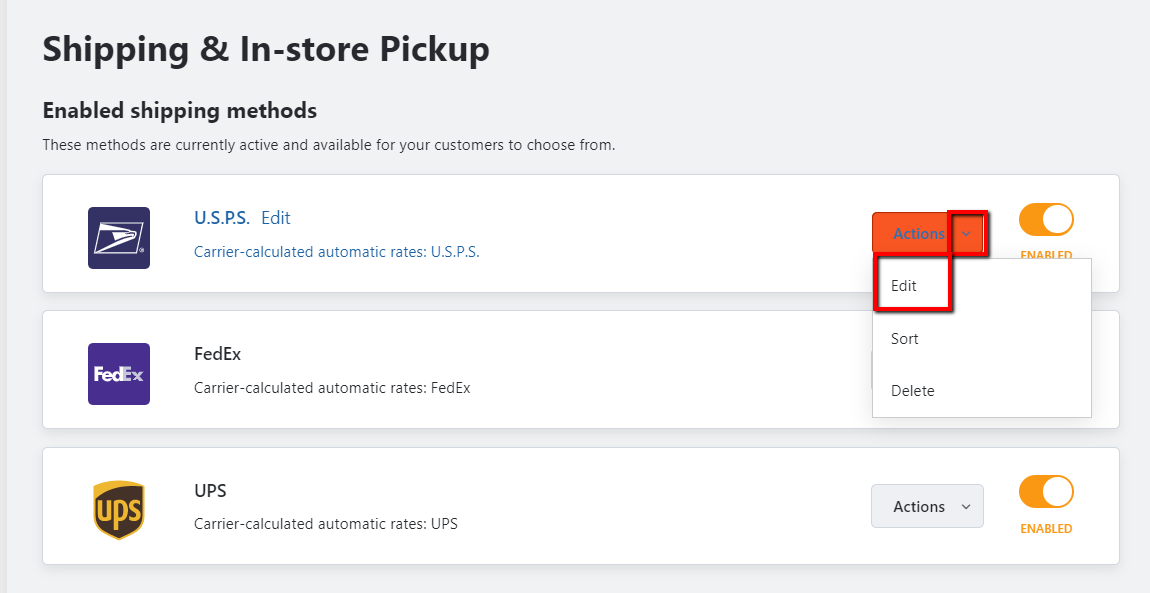Choose Edit from the open Actions menu

click(905, 286)
